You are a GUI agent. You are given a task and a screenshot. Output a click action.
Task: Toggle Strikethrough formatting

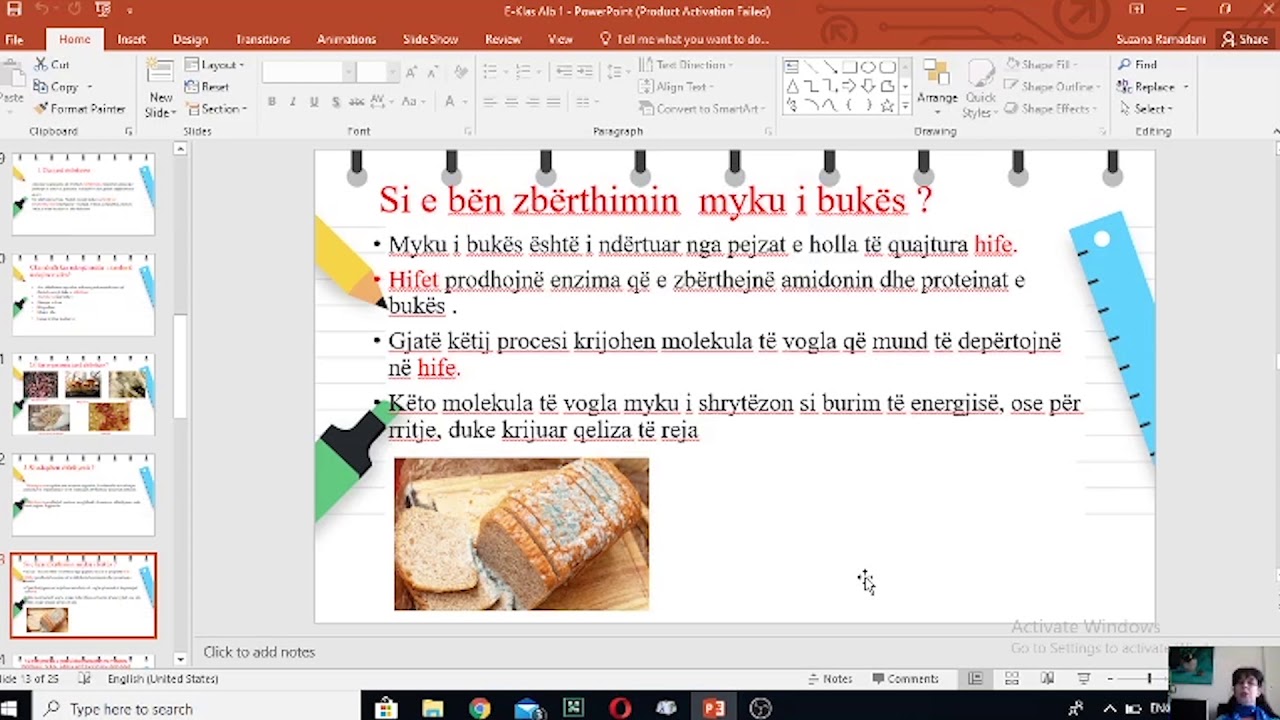click(356, 102)
